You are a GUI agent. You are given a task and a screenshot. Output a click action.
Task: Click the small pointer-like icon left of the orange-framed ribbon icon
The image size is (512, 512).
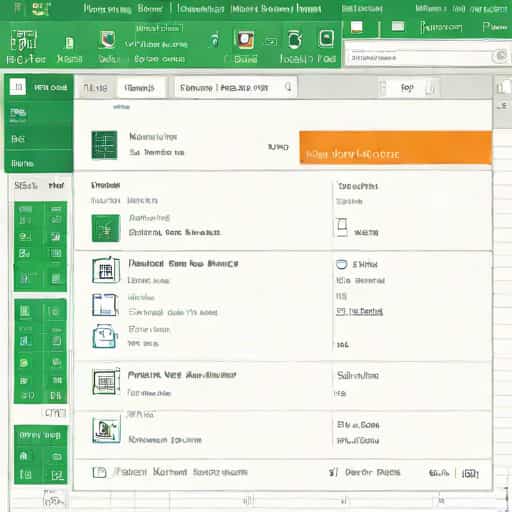215,40
